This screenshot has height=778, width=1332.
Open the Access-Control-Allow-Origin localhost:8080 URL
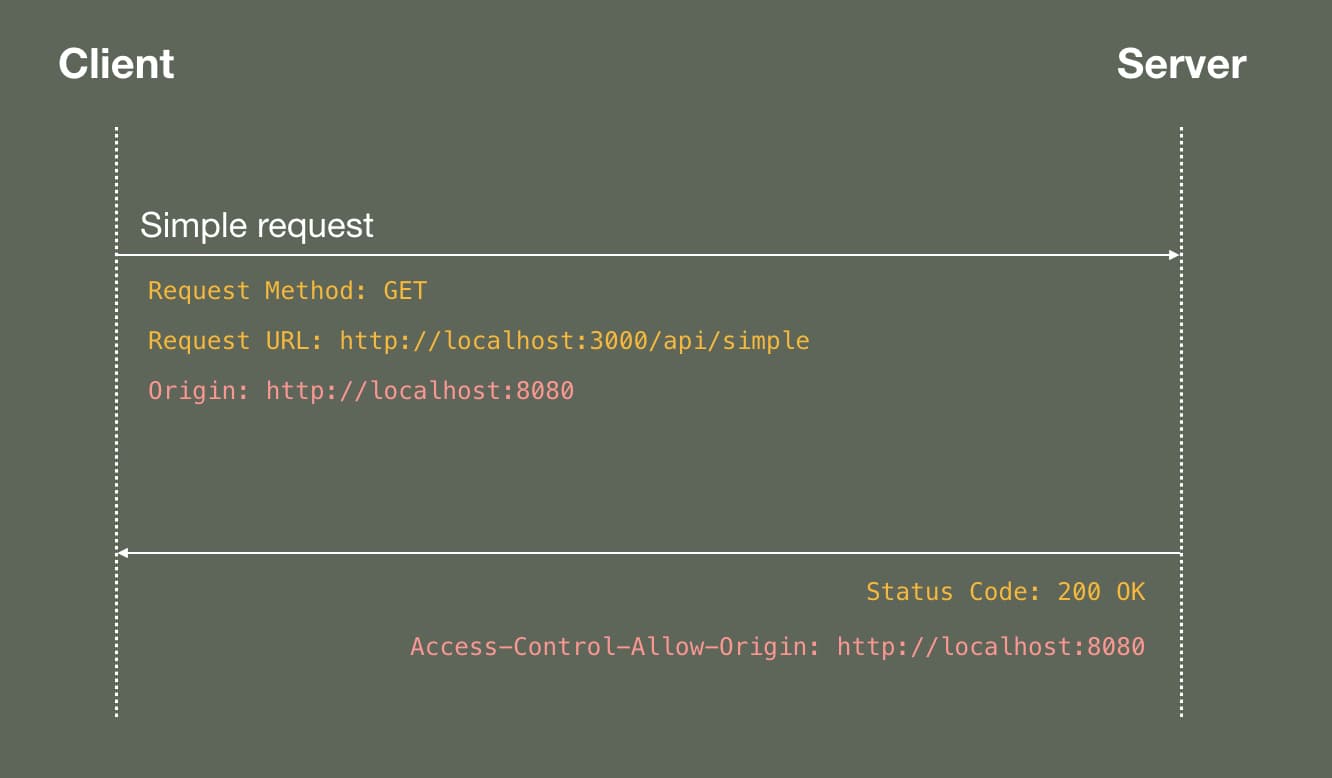pos(990,646)
